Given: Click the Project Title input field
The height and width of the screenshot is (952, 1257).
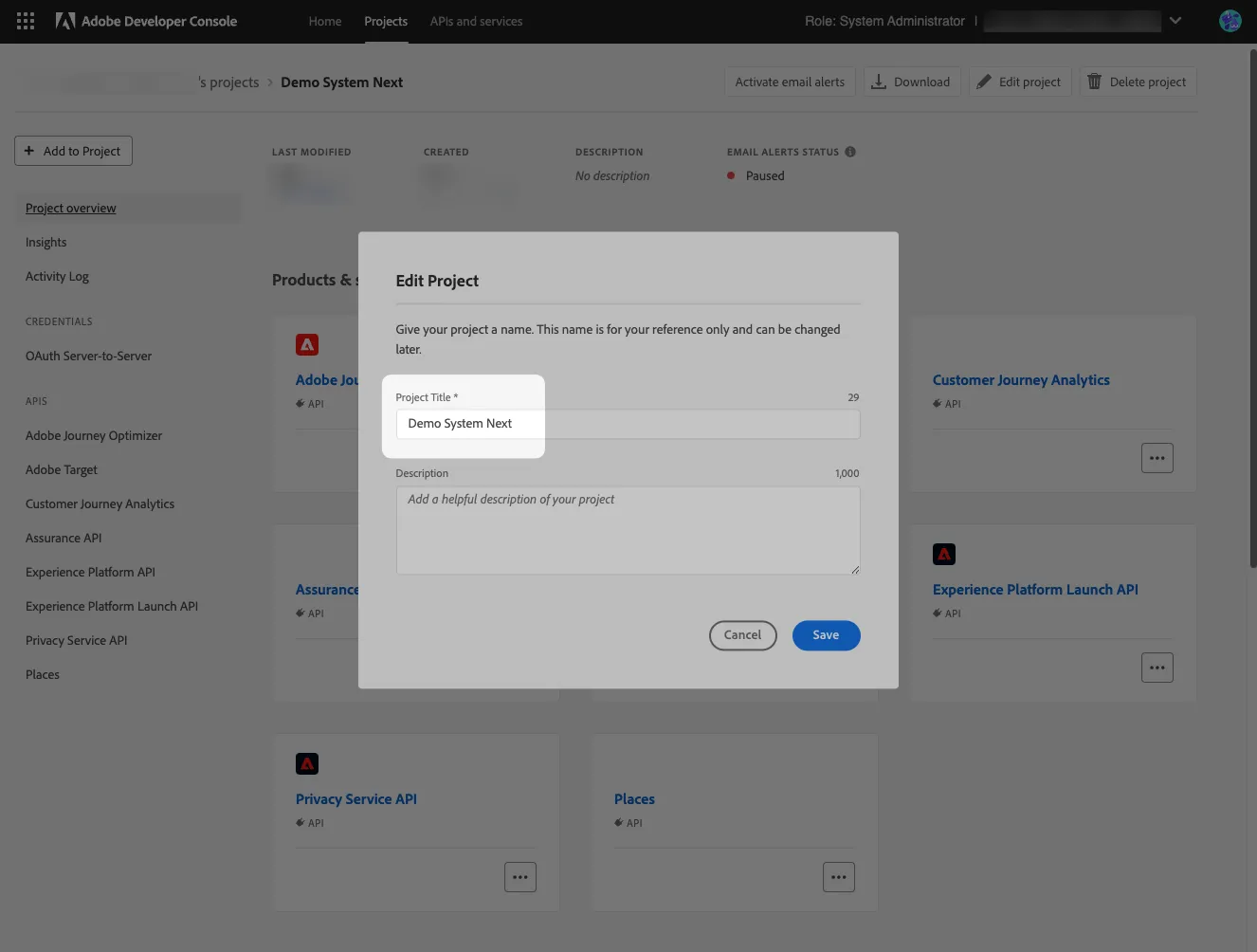Looking at the screenshot, I should click(628, 424).
